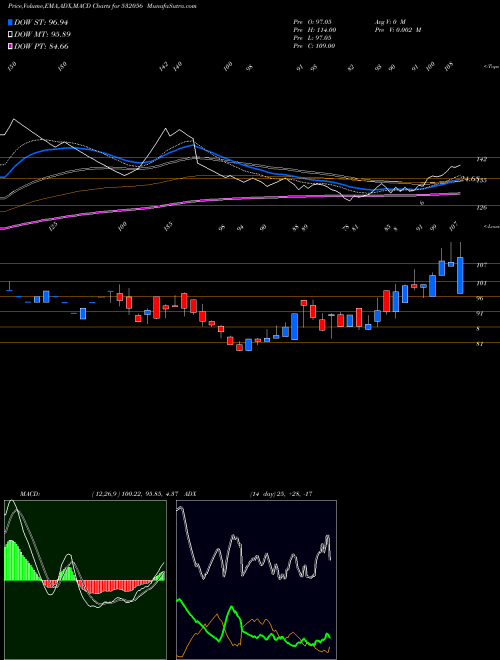Click the 101 candlestick axis label
Viewport: 500px width, 660px height.
[x=482, y=283]
